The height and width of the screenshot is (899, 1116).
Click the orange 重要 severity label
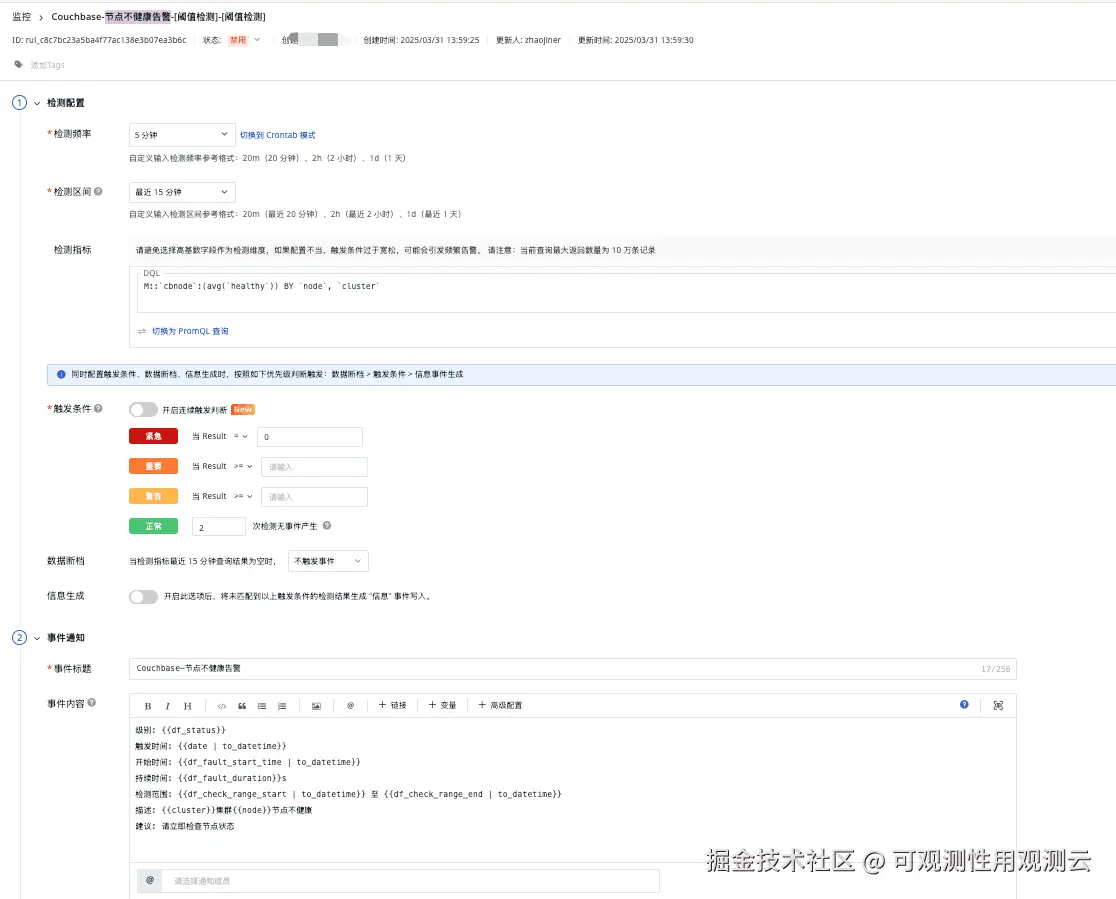(153, 466)
